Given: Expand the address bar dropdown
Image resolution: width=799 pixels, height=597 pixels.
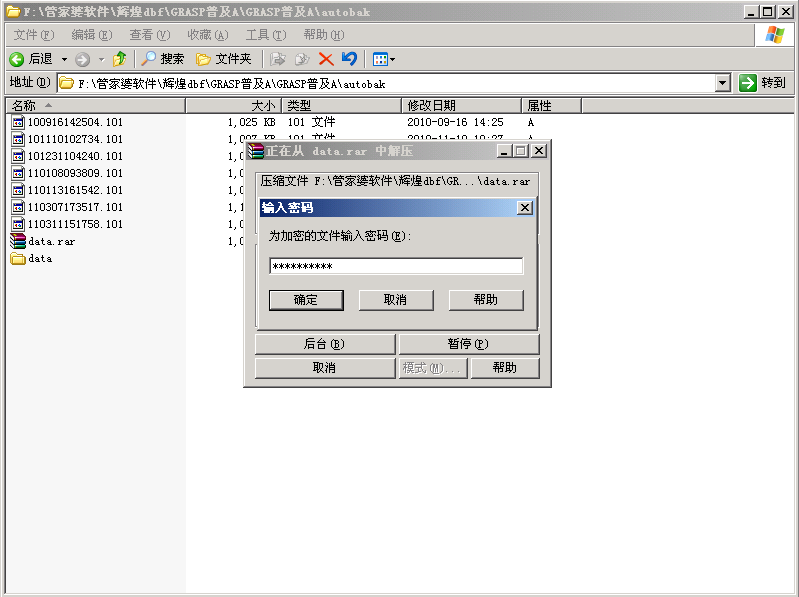Looking at the screenshot, I should [722, 83].
